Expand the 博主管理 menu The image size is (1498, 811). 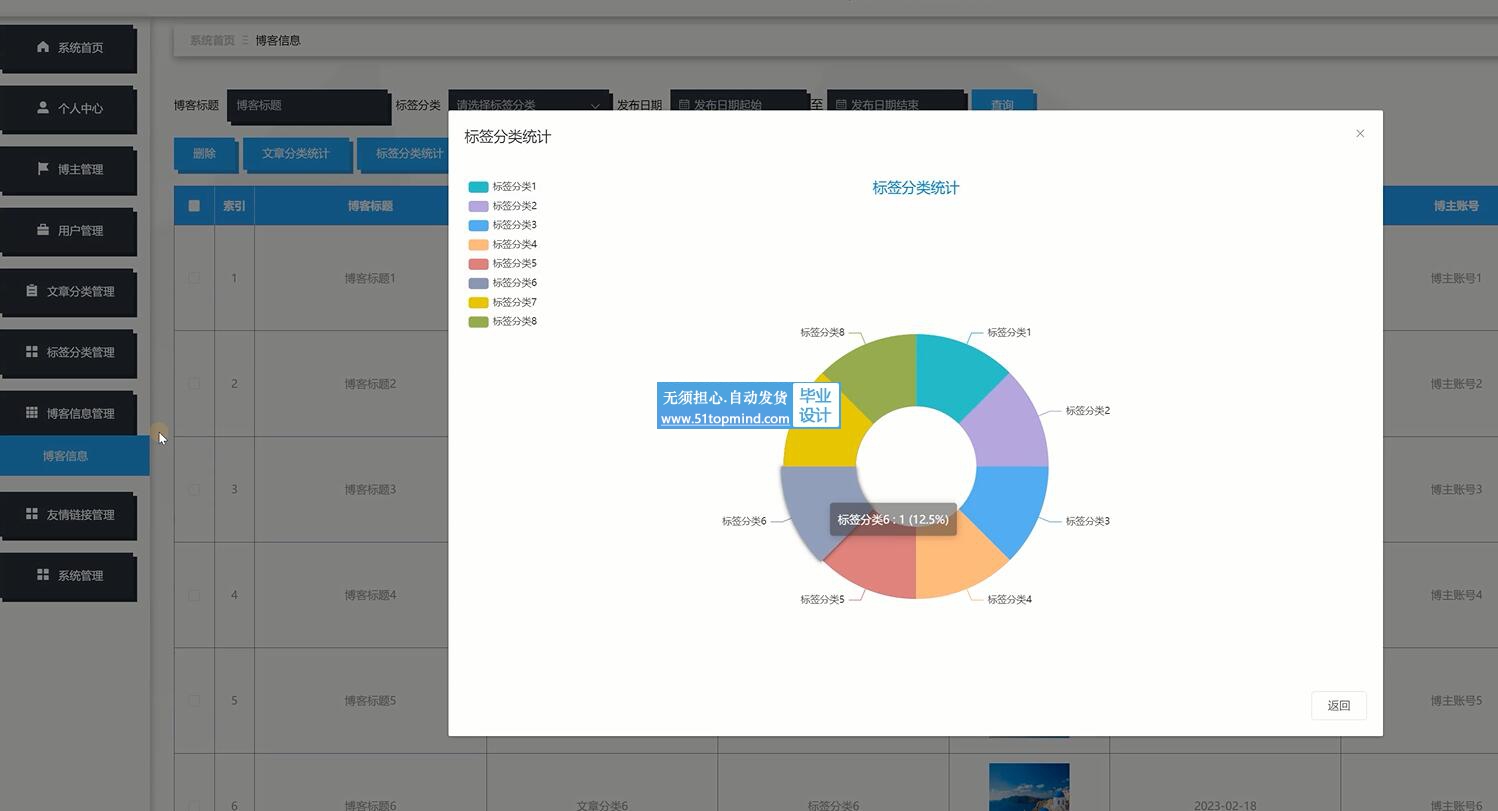[68, 169]
